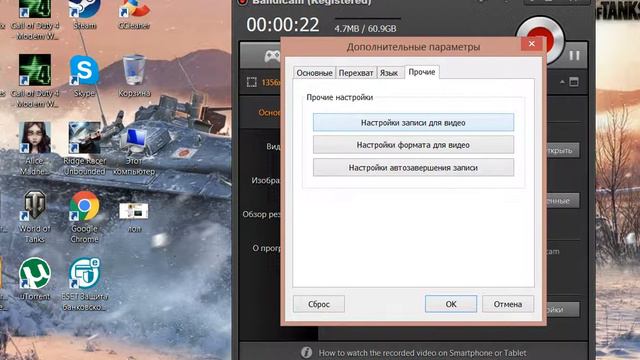Screen dimensions: 640x360
Task: Click the 00:00:22 recording timer
Action: point(283,25)
